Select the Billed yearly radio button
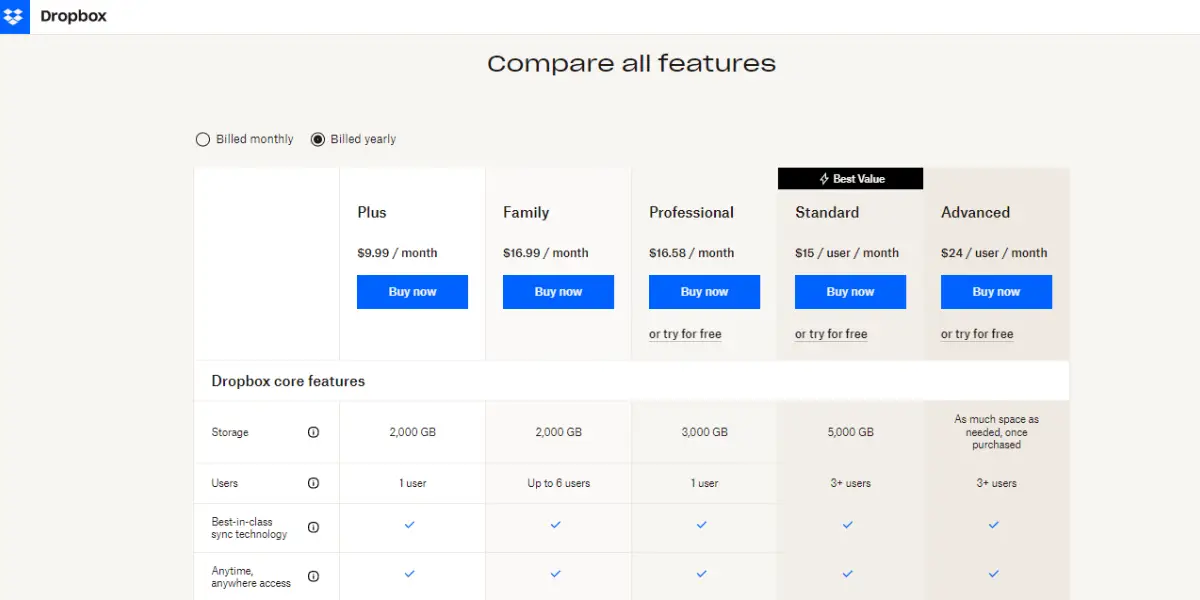Viewport: 1200px width, 600px height. click(x=318, y=139)
